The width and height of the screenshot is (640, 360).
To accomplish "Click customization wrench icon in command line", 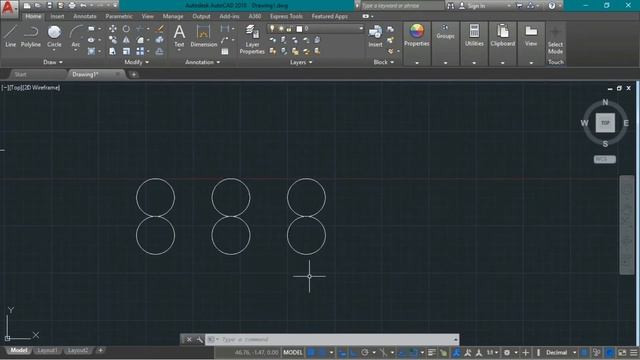I will click(x=199, y=340).
